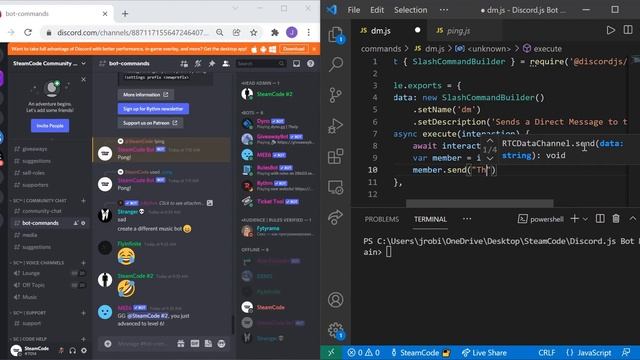Run the dm.js file with play icon
This screenshot has height=360, width=640.
click(611, 30)
